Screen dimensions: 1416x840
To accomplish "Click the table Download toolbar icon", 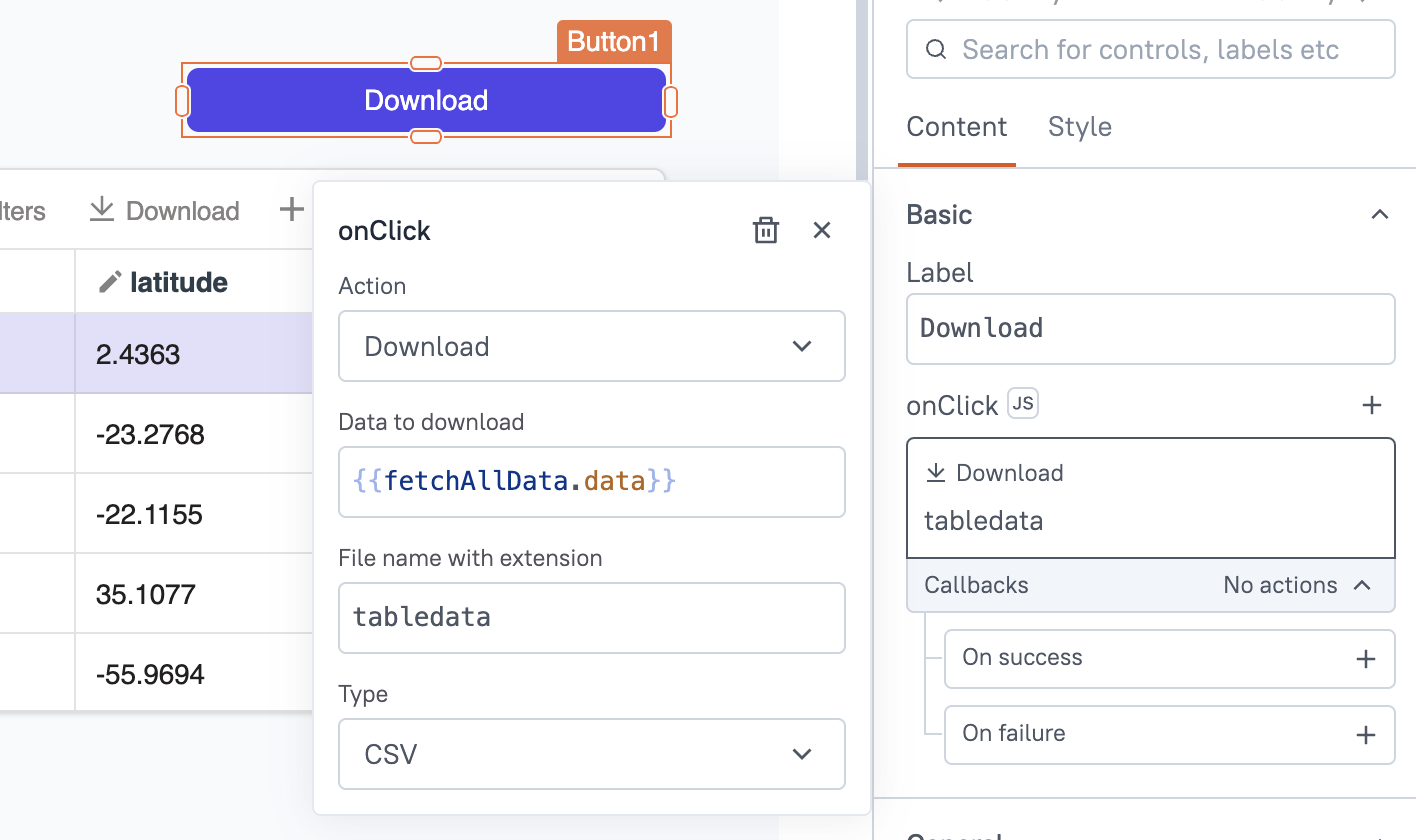I will coord(102,209).
